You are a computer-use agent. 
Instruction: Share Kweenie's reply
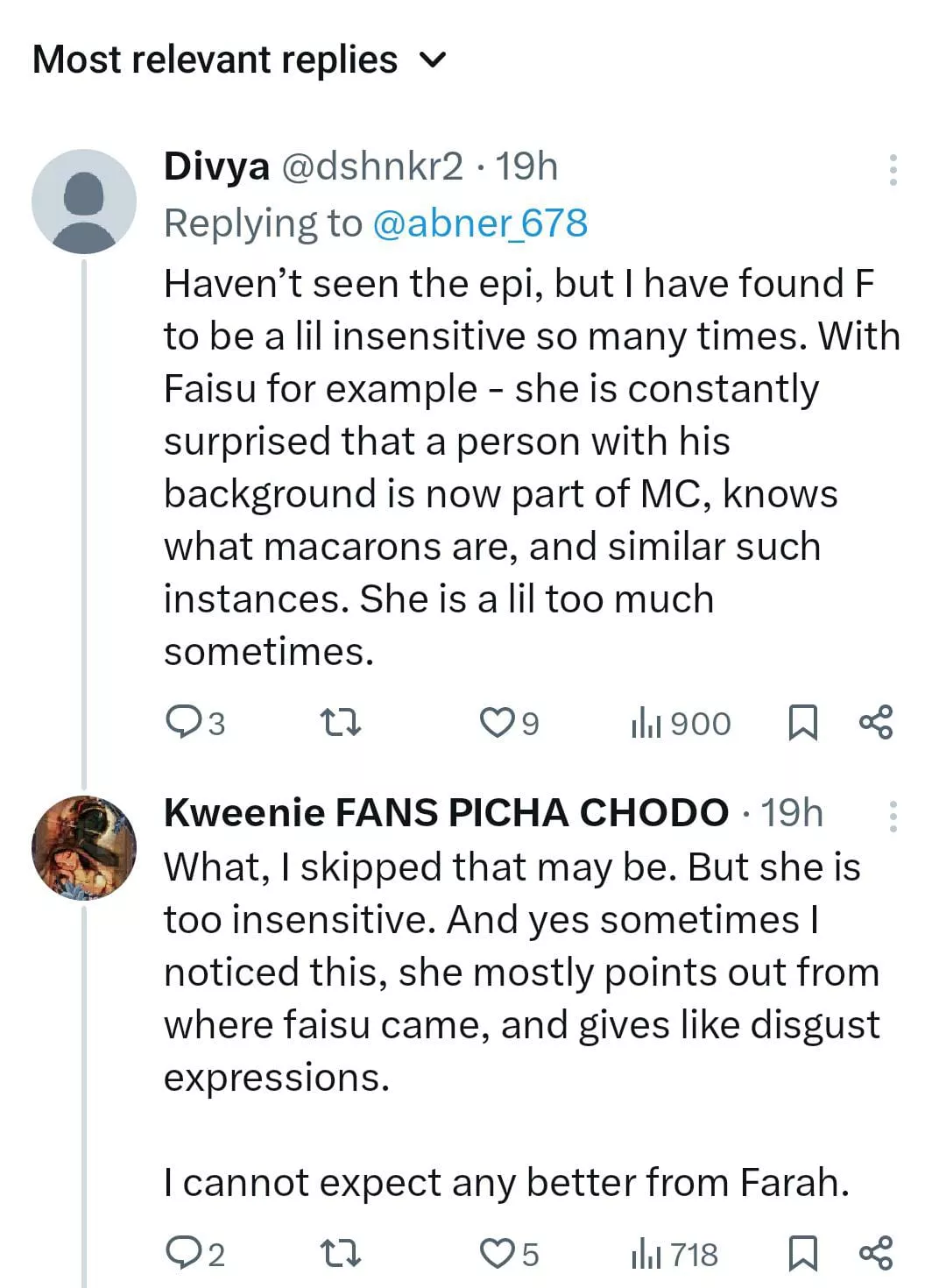pos(876,1252)
